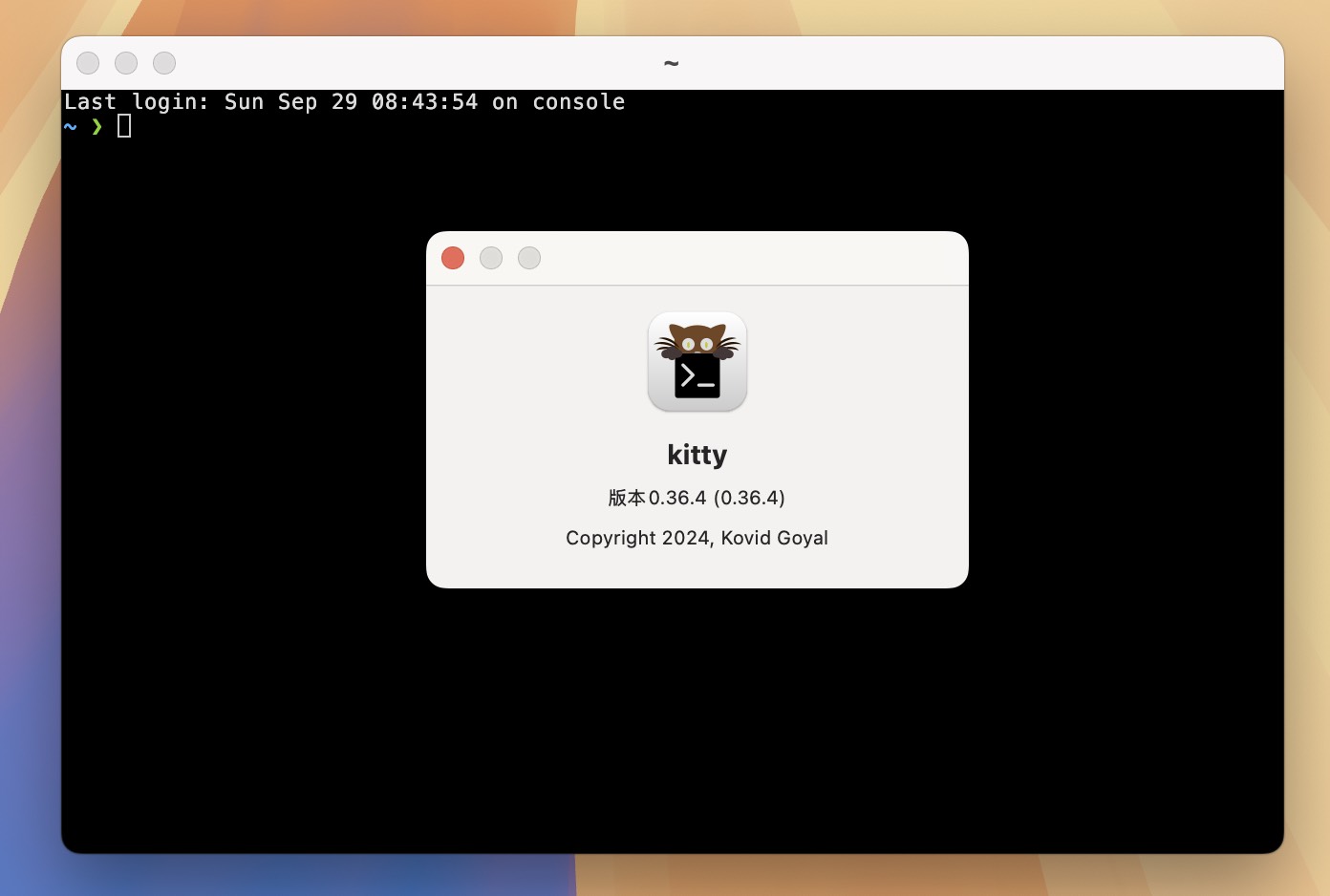Click the terminal prompt cursor block
This screenshot has height=896, width=1330.
click(x=124, y=126)
